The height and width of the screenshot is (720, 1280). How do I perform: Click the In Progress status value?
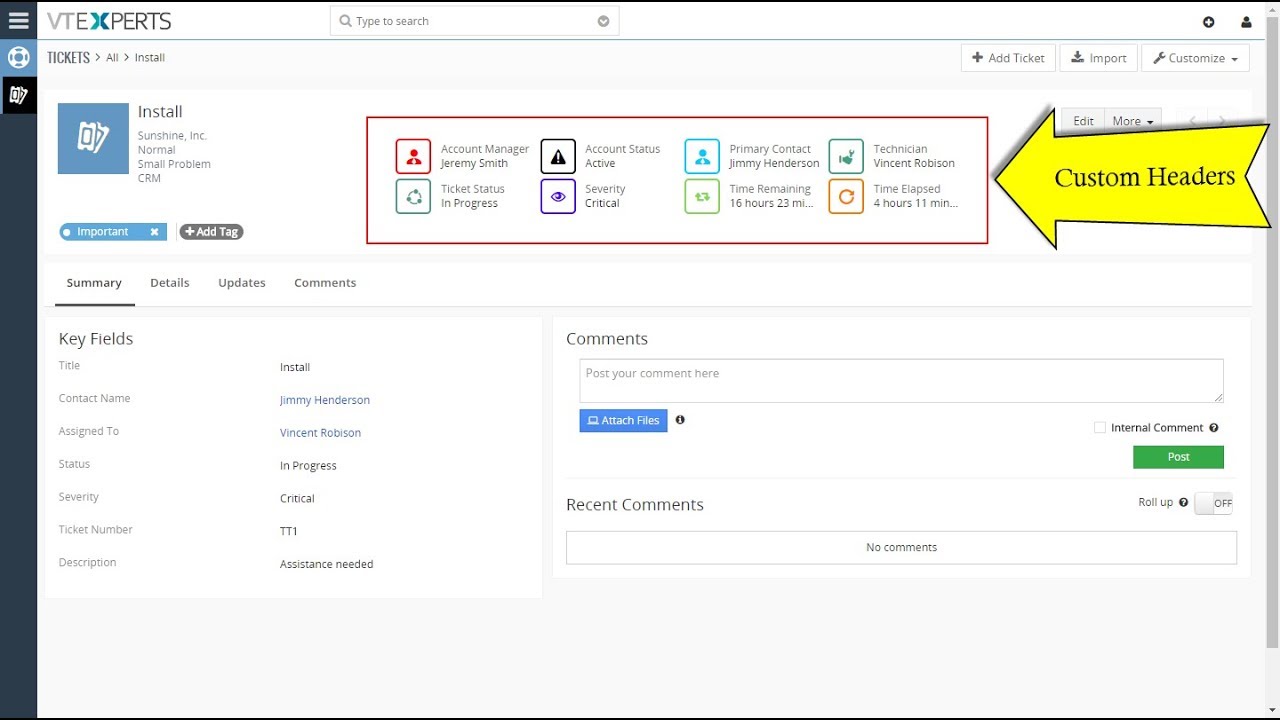[308, 466]
